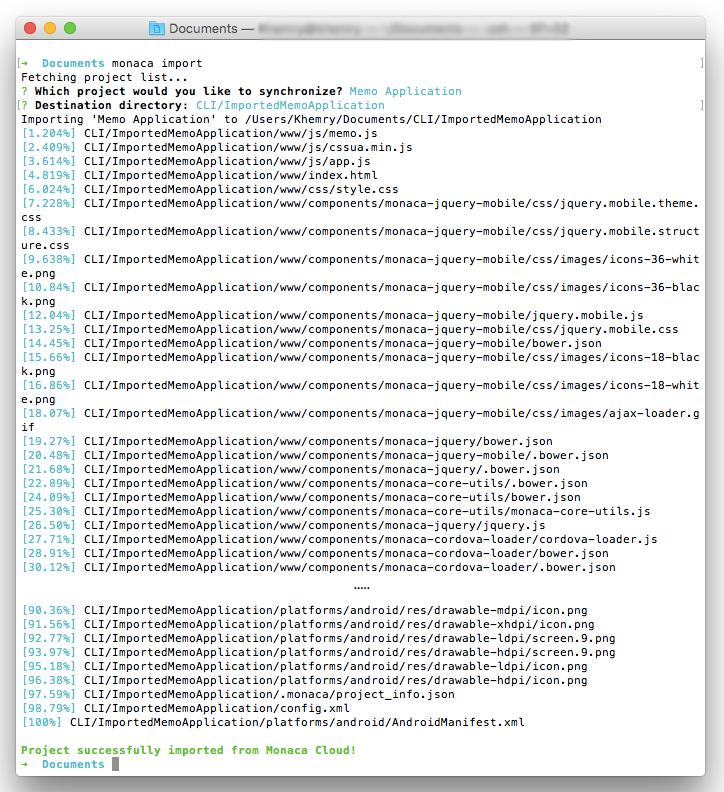Click the cordova-loader.js file line
This screenshot has width=724, height=792.
(x=340, y=539)
